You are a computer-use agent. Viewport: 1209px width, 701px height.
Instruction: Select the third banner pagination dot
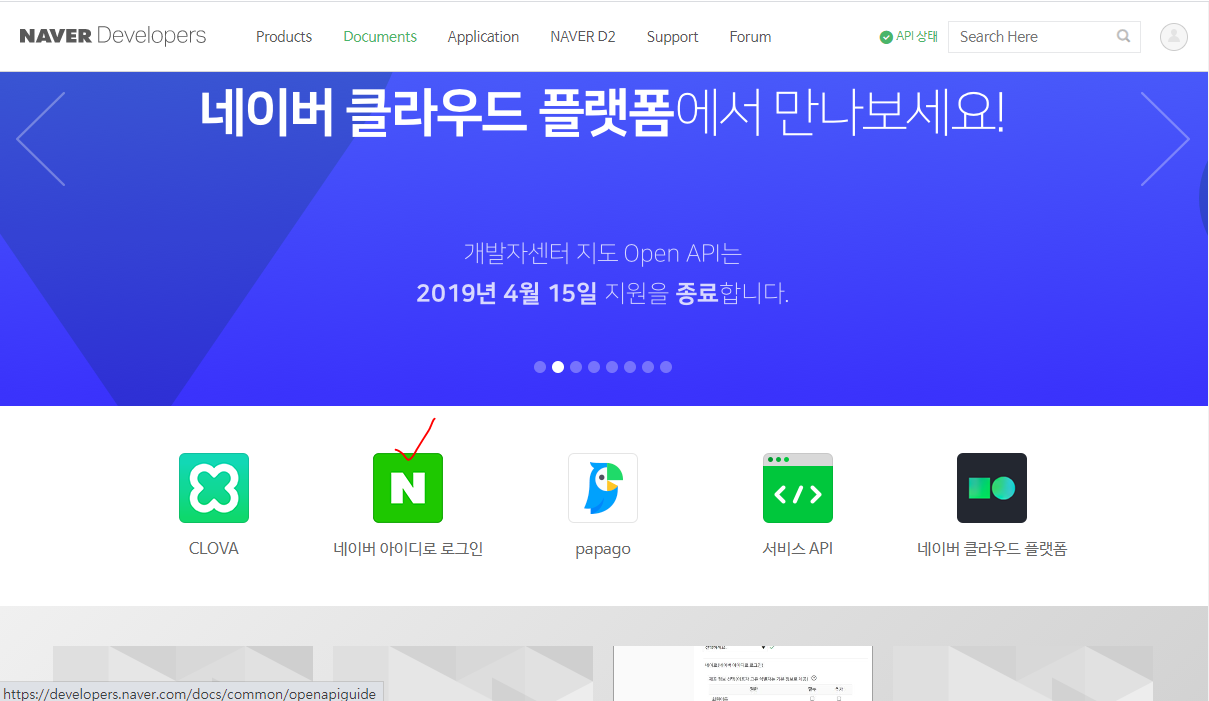pyautogui.click(x=576, y=367)
